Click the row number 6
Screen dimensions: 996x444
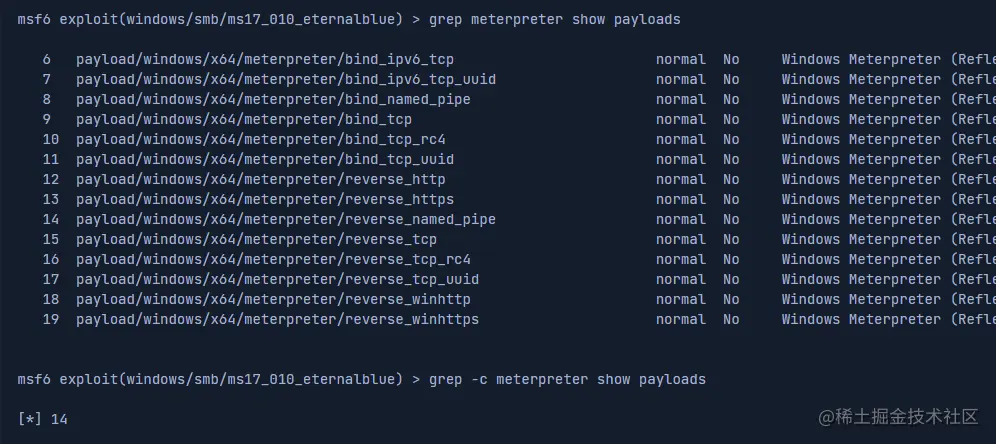(47, 59)
